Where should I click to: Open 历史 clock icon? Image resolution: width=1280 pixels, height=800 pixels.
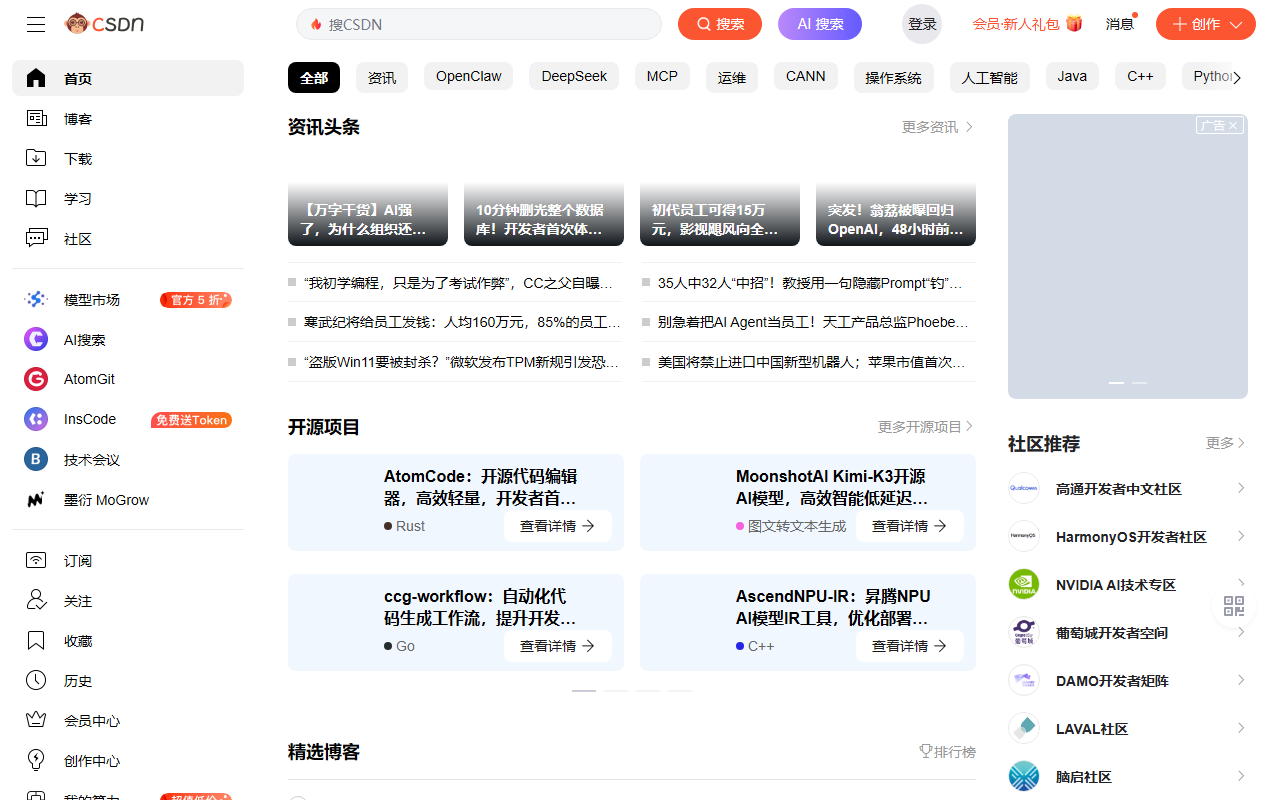pyautogui.click(x=36, y=681)
